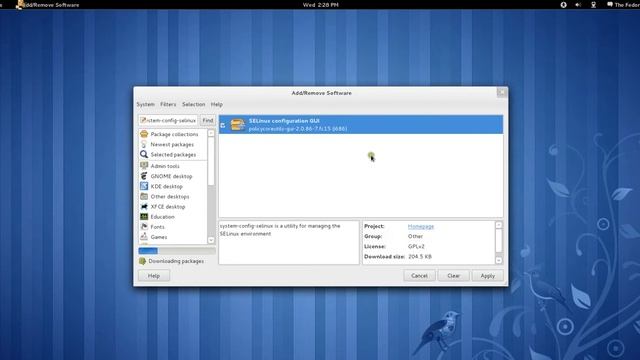
Task: Open the Filters menu
Action: point(168,104)
